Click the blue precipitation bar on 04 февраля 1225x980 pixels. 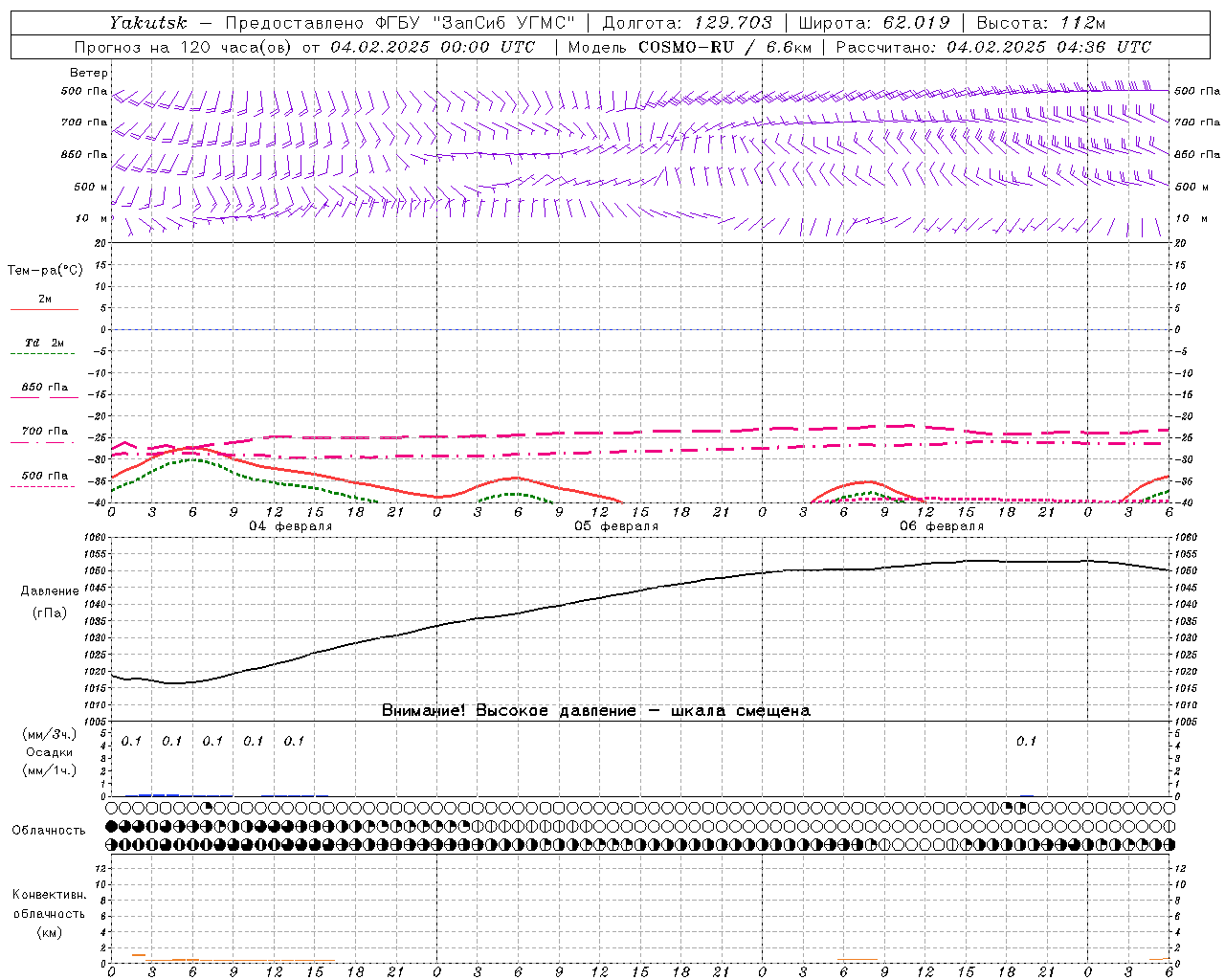(159, 794)
